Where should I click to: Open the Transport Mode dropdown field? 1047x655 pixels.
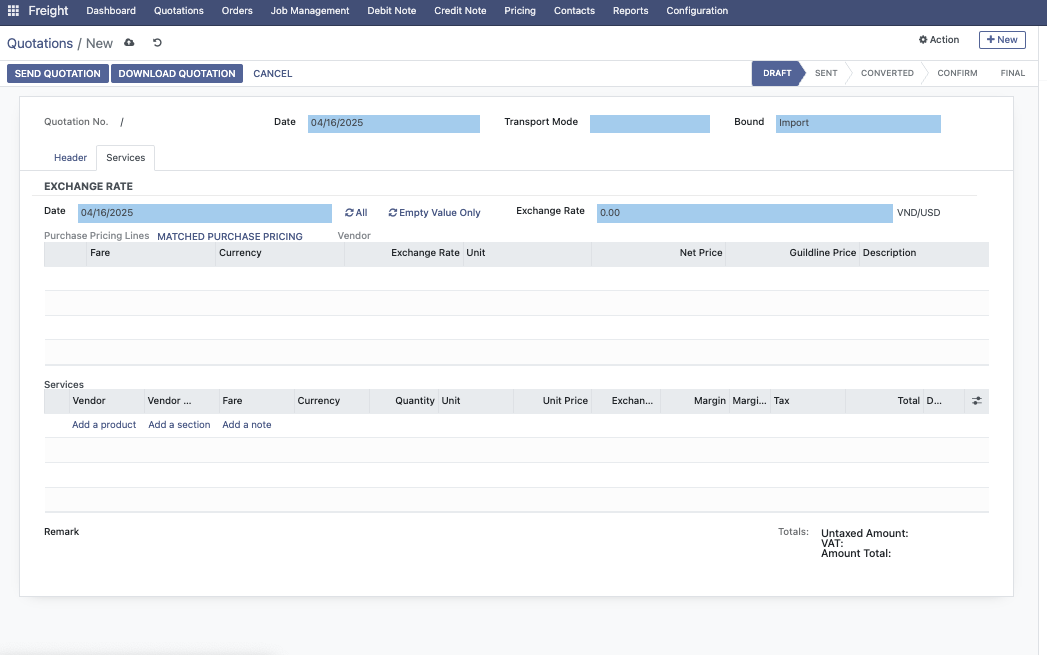pyautogui.click(x=649, y=123)
